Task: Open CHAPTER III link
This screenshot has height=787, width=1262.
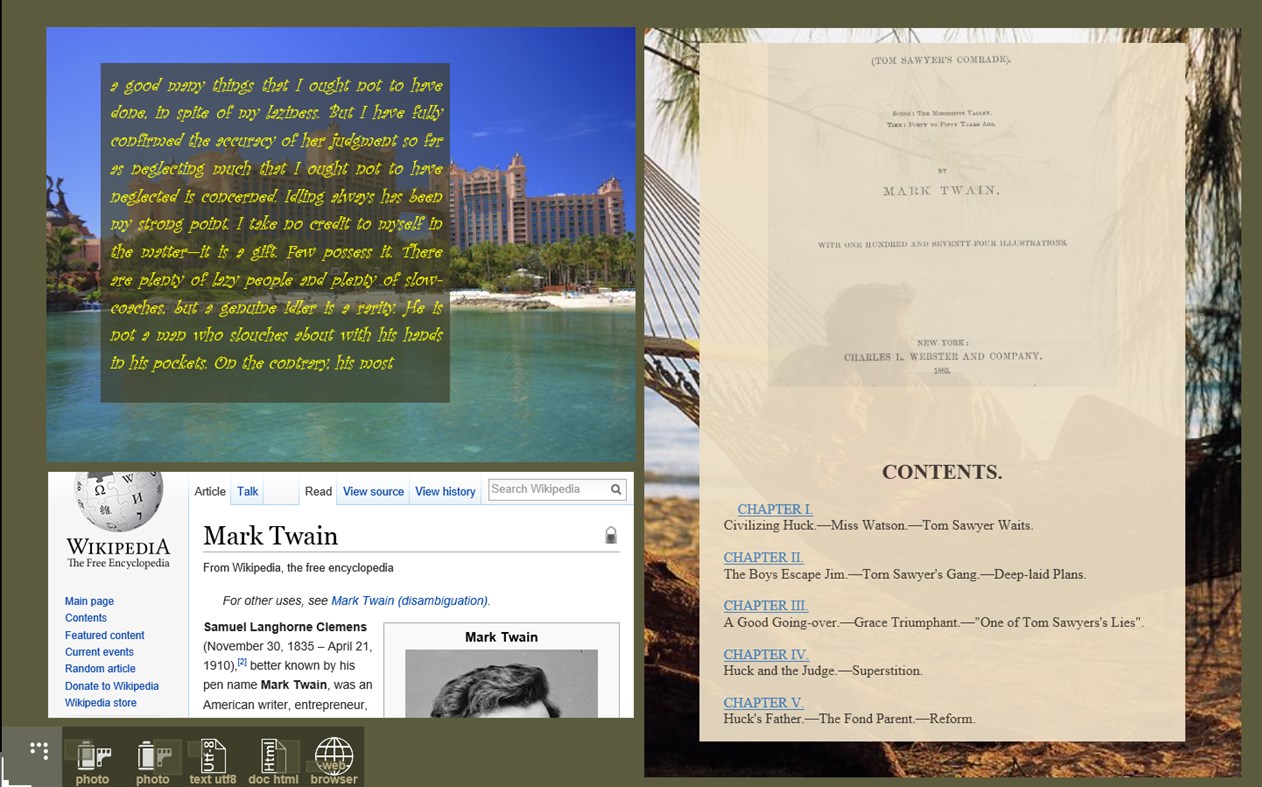Action: pos(766,605)
